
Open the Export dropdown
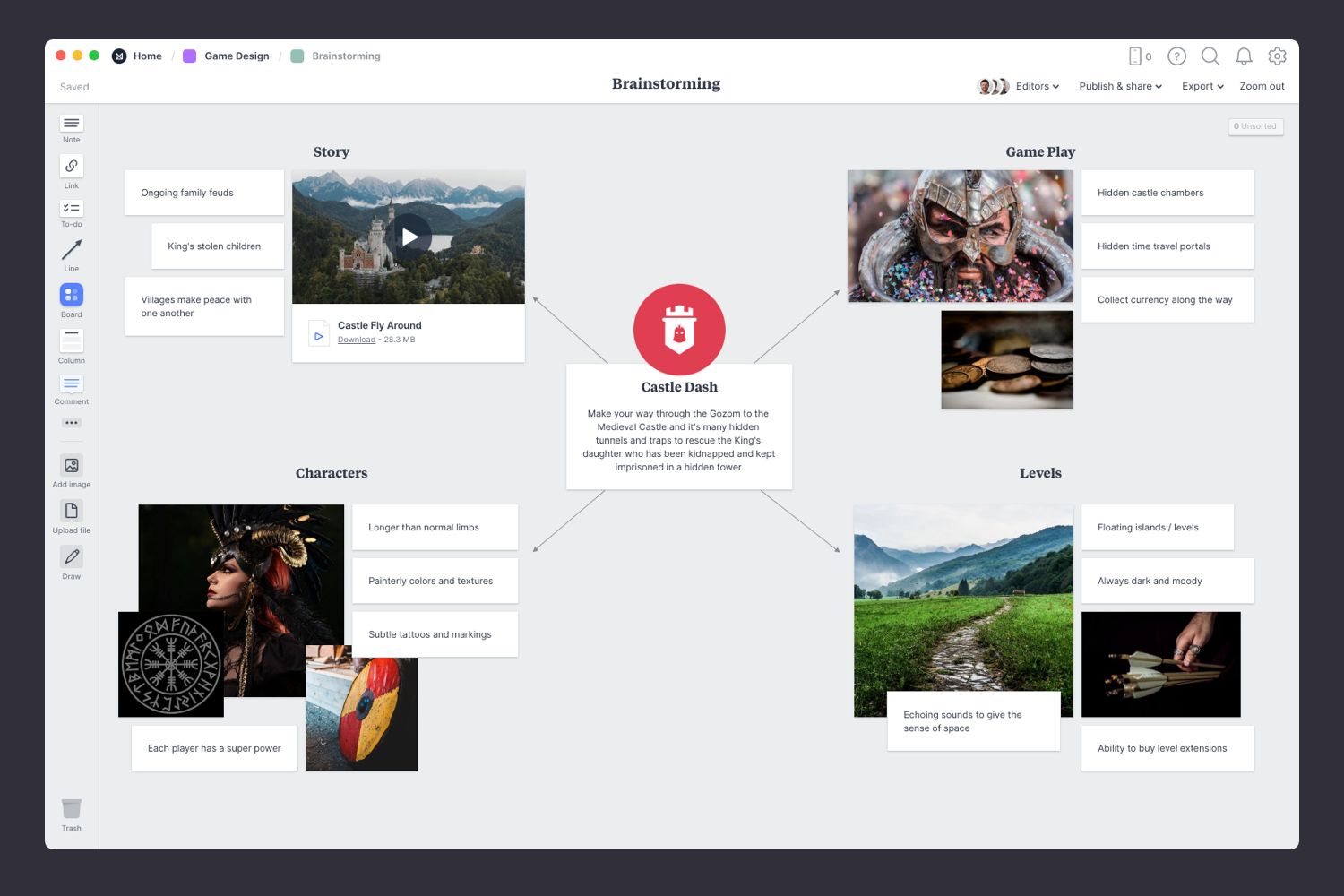(1202, 86)
